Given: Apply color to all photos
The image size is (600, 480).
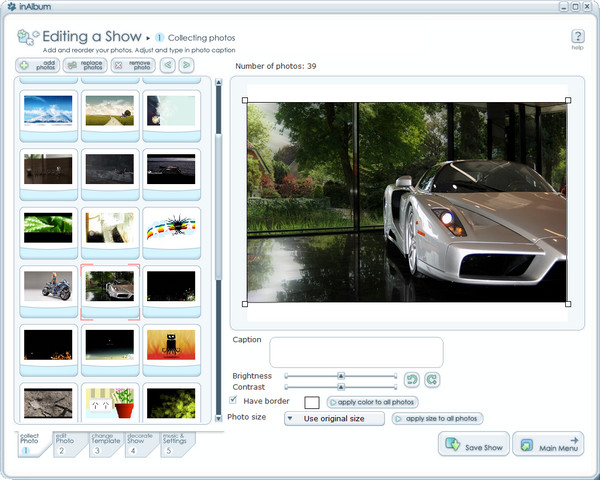Looking at the screenshot, I should [x=372, y=401].
